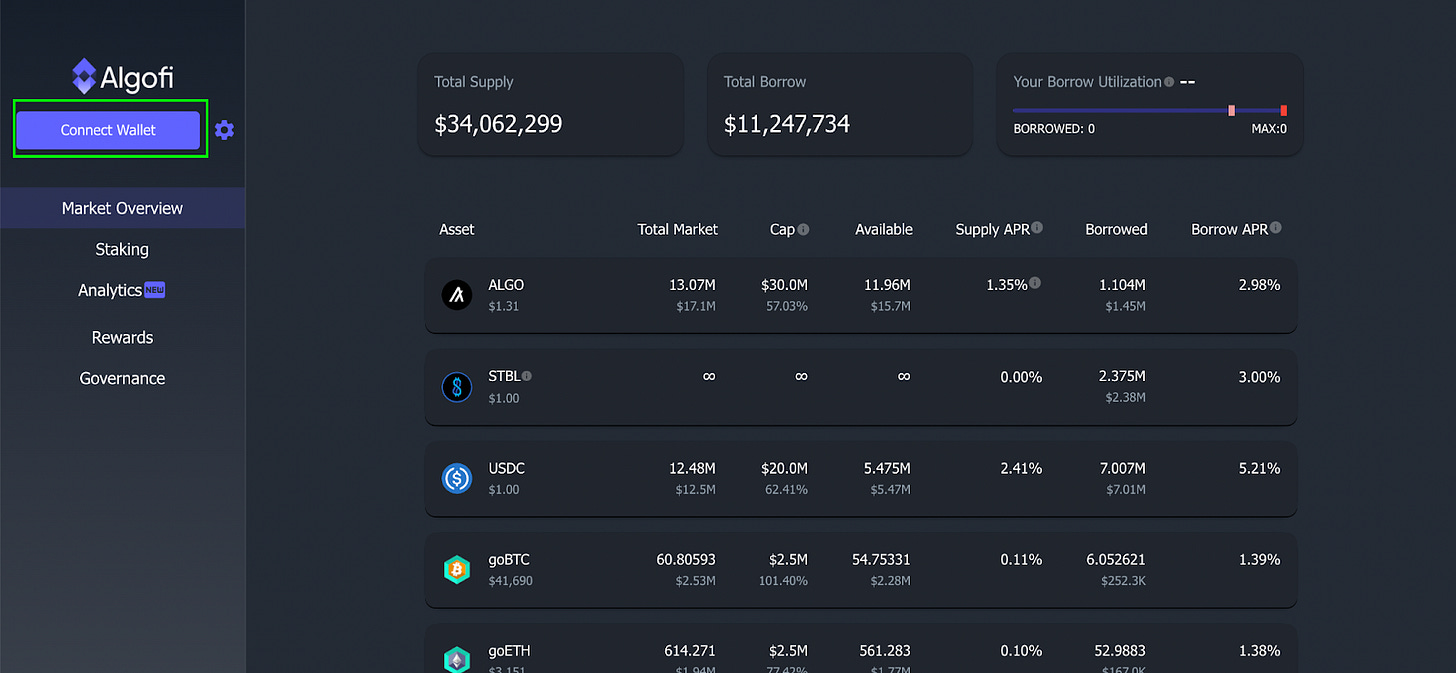Click the USDC coin logo
1456x673 pixels.
point(457,478)
